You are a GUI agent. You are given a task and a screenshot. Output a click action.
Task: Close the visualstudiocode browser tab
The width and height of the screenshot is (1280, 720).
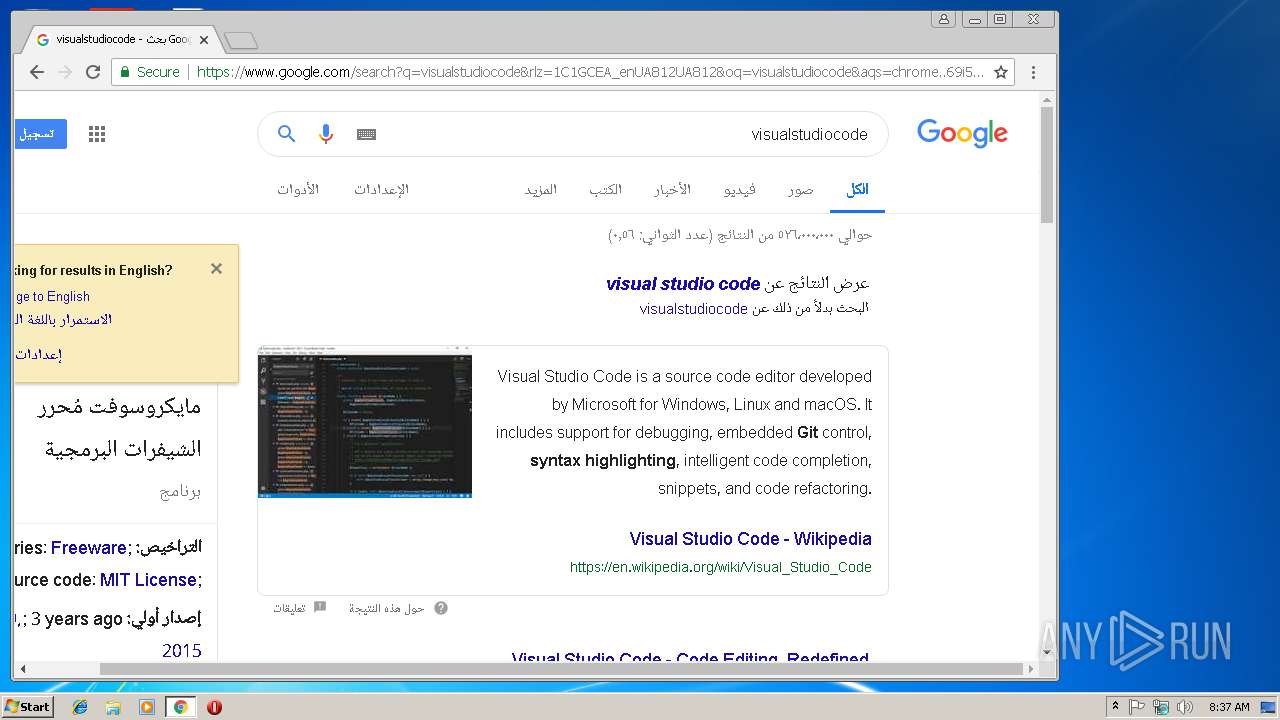point(204,40)
